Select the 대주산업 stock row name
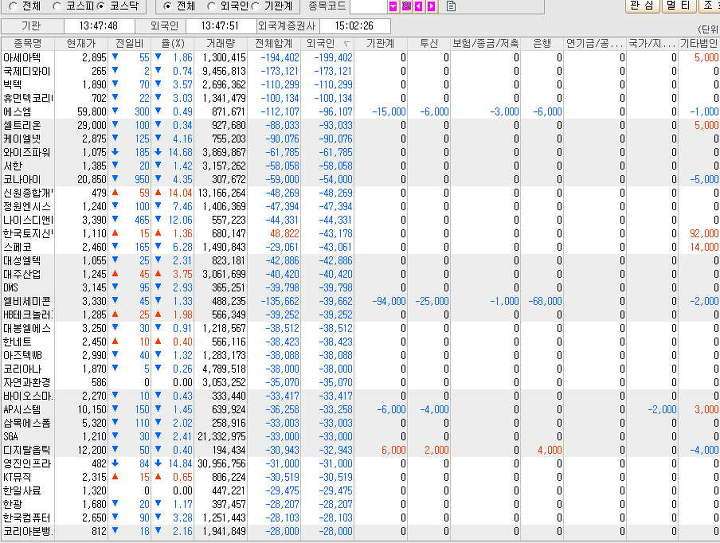Screen dimensions: 720x543 (22, 274)
